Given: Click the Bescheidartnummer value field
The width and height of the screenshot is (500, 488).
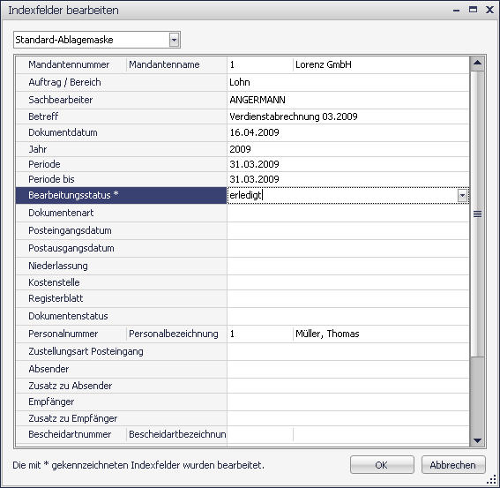Looking at the screenshot, I should click(260, 435).
